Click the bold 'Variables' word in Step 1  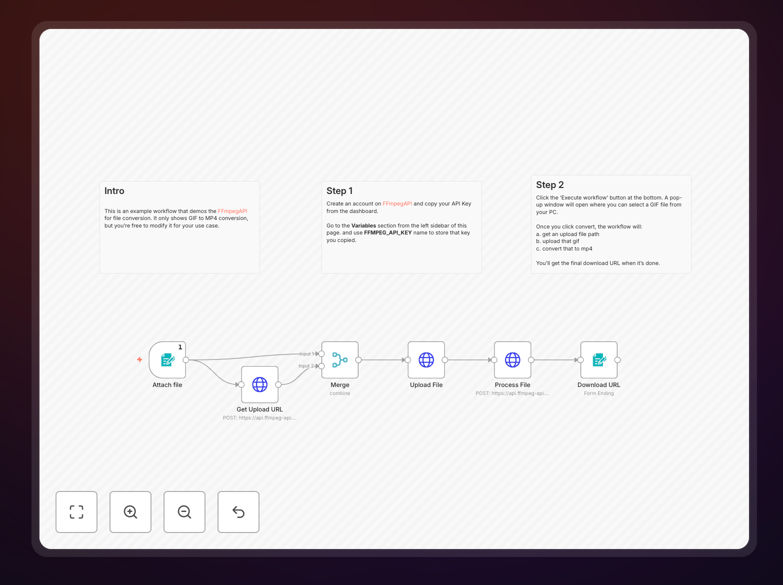click(364, 225)
